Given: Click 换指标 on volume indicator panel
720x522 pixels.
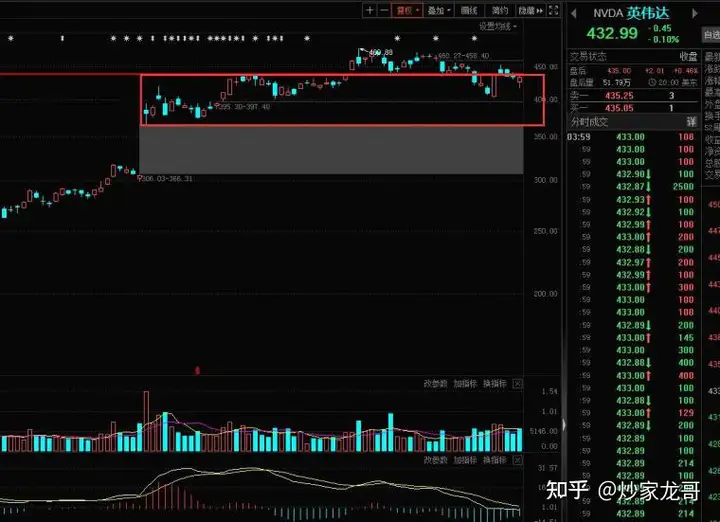Looking at the screenshot, I should coord(495,383).
